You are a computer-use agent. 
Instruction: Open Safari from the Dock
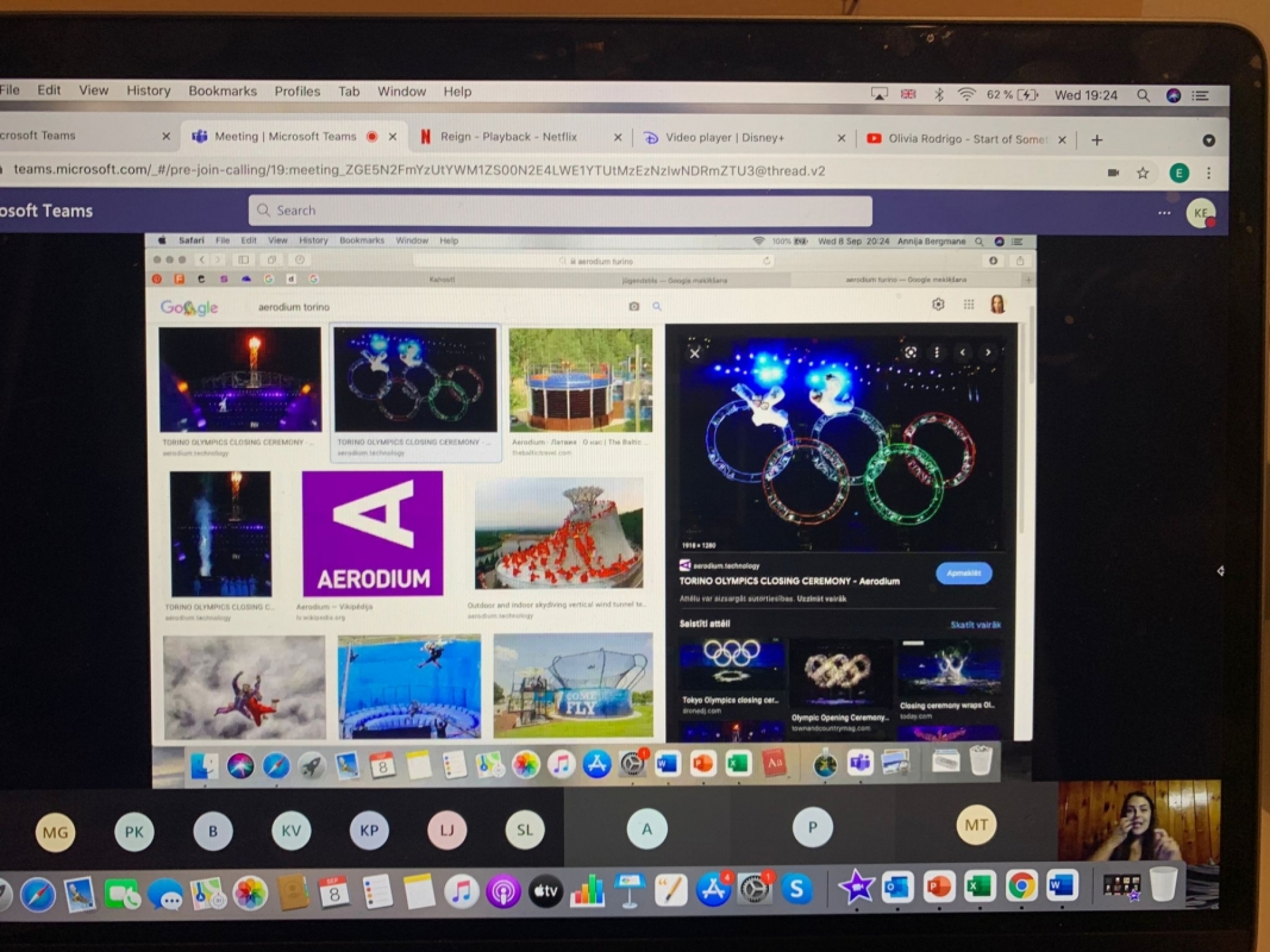[37, 894]
